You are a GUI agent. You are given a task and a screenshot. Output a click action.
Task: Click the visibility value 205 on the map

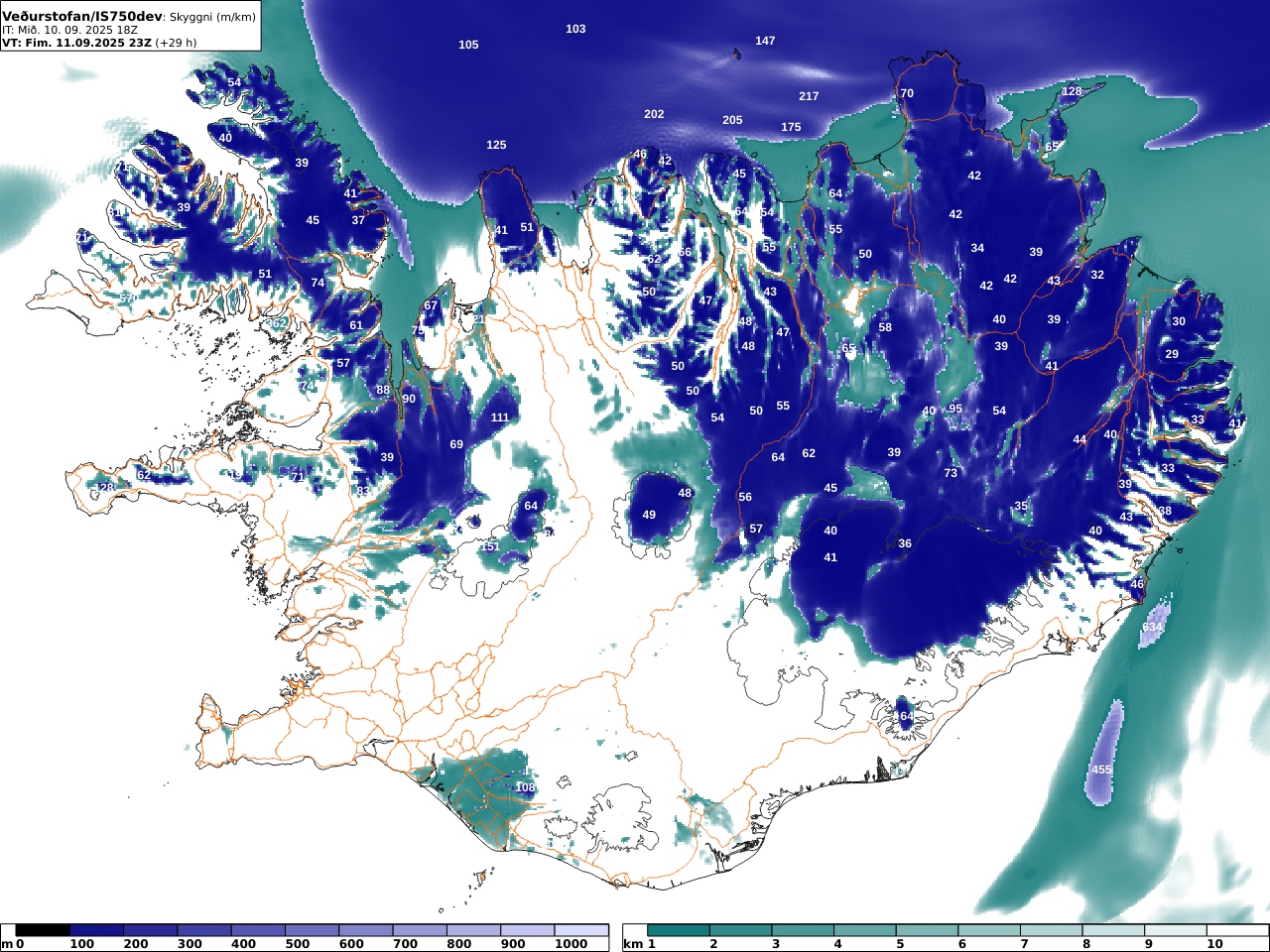pyautogui.click(x=732, y=120)
